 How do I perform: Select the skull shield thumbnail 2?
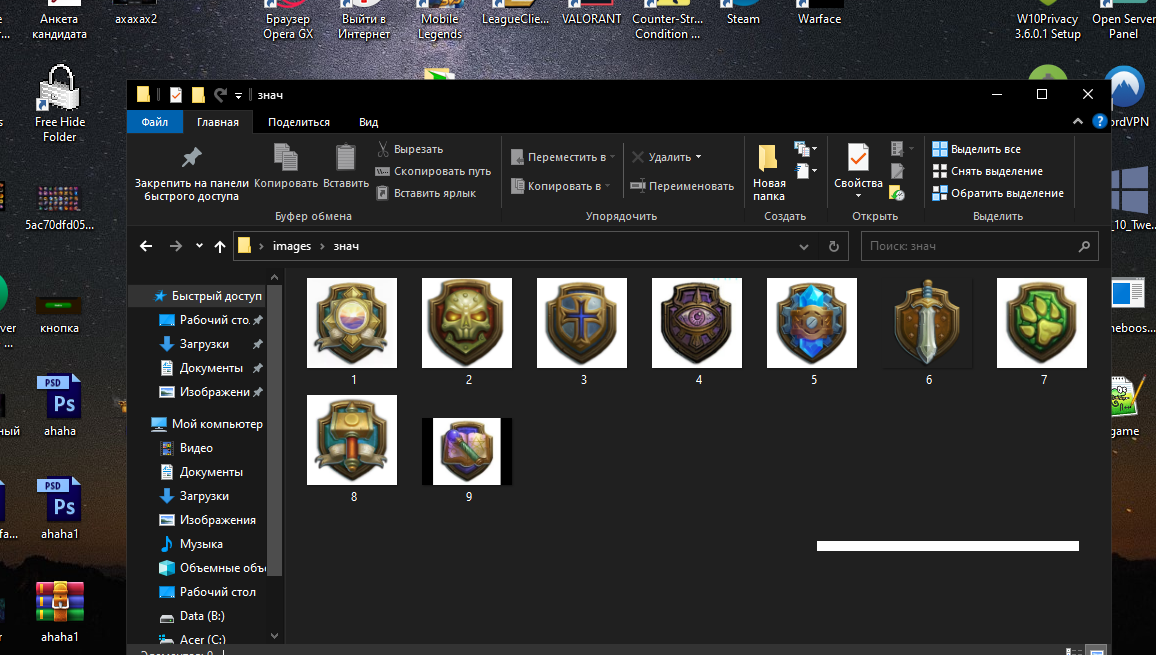tap(467, 323)
